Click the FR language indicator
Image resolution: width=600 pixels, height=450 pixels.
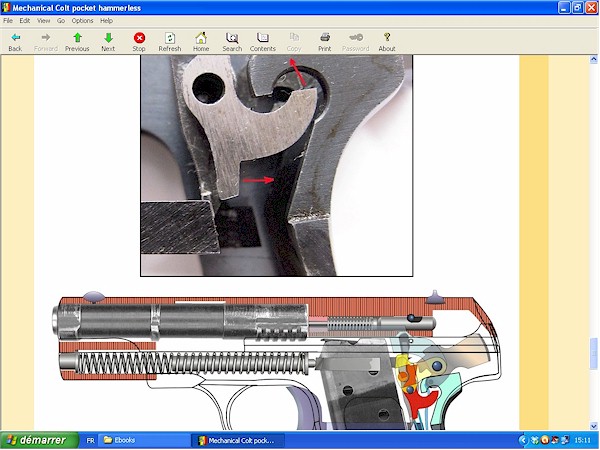tap(90, 440)
